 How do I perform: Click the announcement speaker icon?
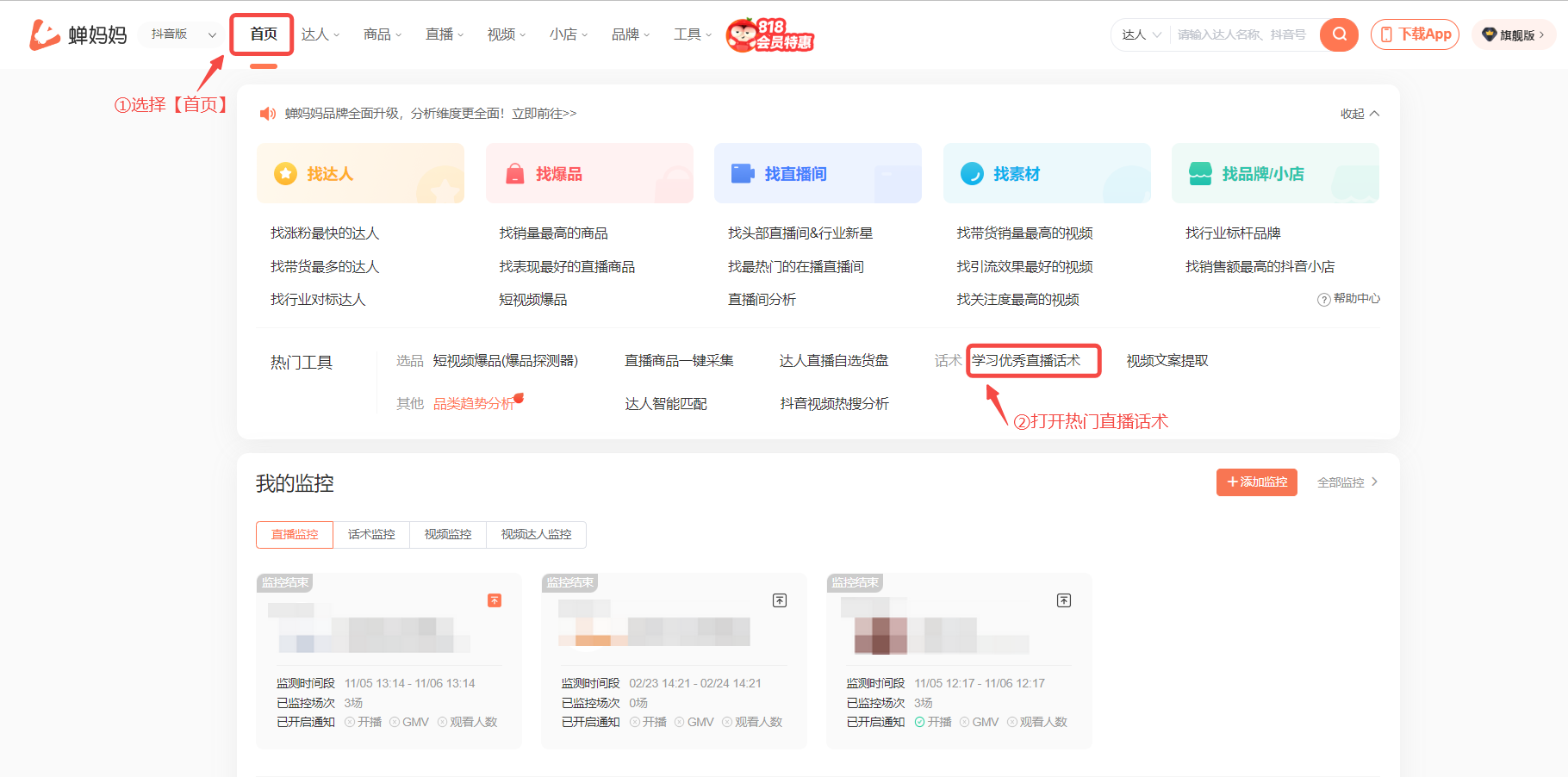click(268, 114)
